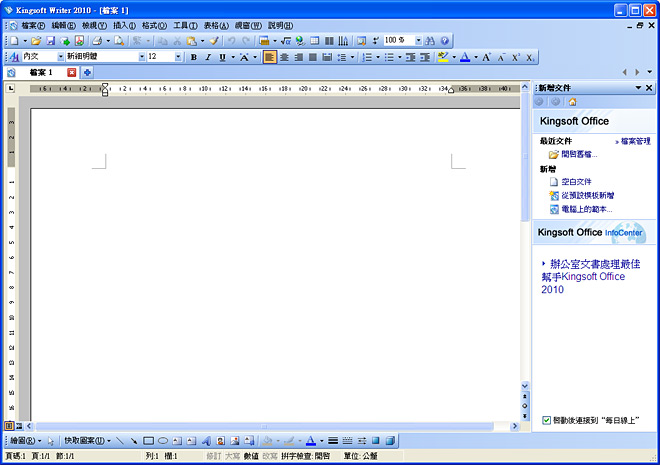
Task: Export the document as PDF
Action: pyautogui.click(x=79, y=41)
